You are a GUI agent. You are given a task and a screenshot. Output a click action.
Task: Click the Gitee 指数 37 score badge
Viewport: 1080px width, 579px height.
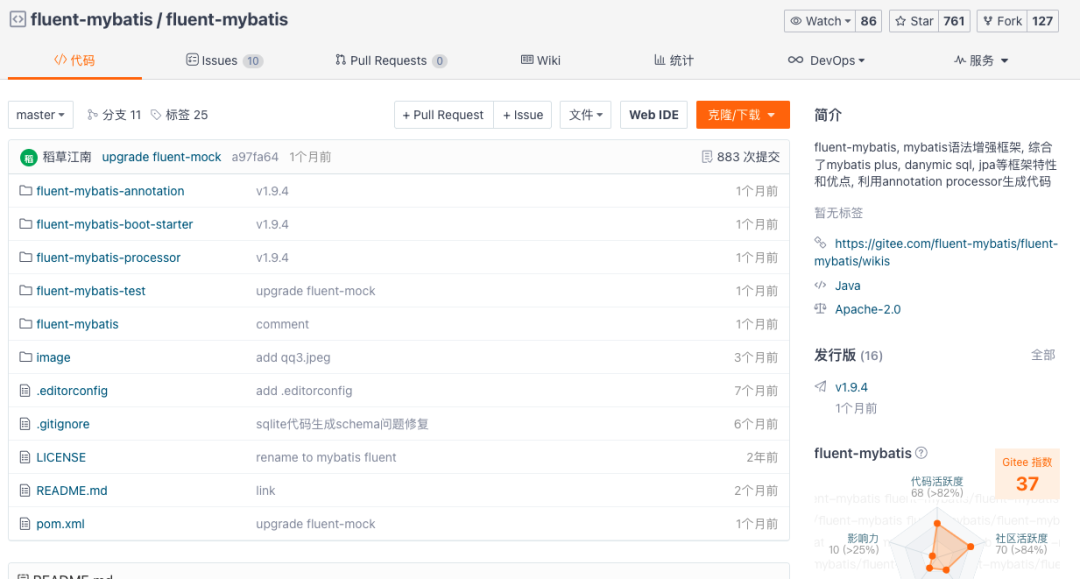click(x=1027, y=474)
